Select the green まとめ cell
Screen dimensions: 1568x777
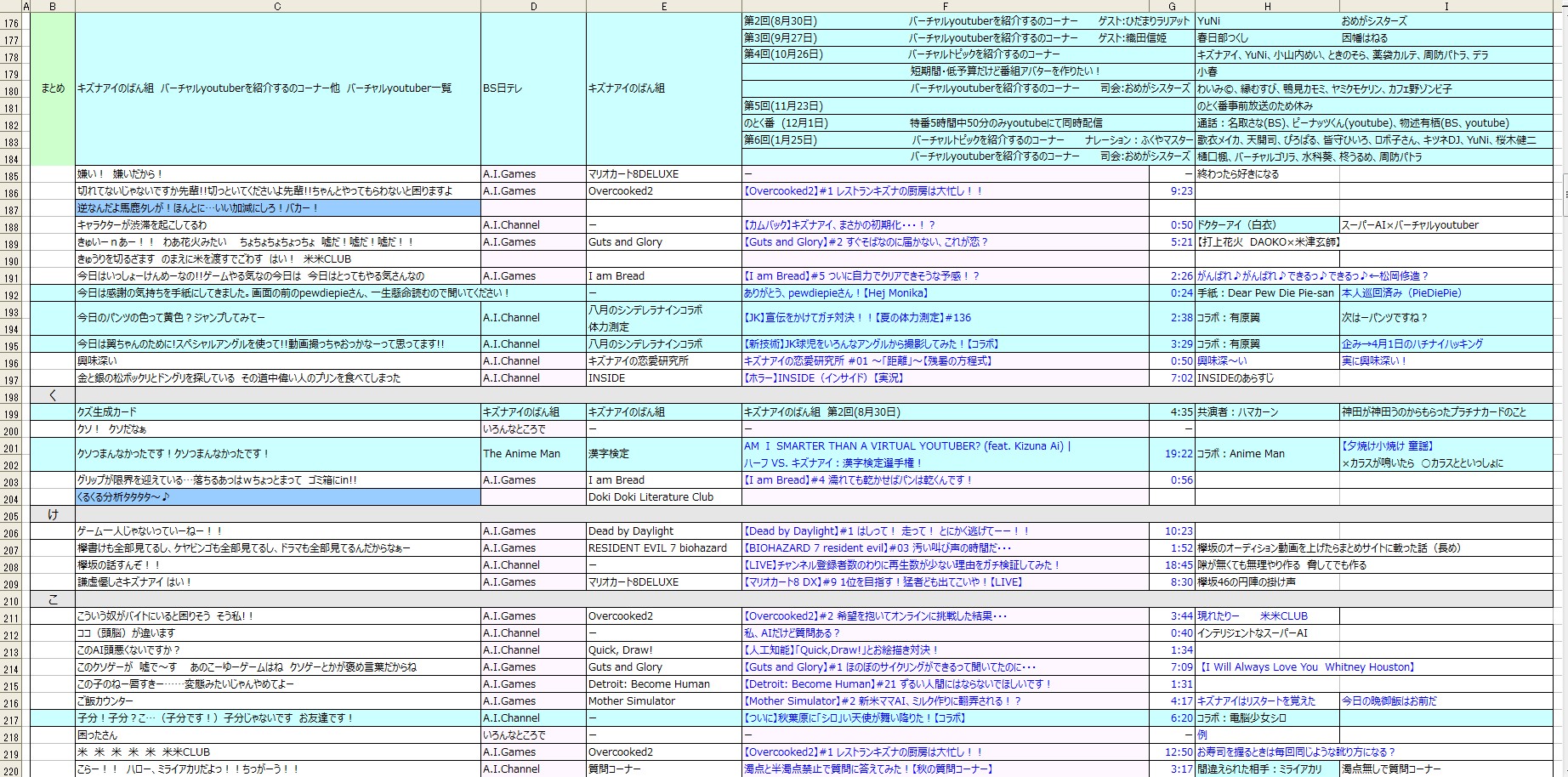[53, 88]
